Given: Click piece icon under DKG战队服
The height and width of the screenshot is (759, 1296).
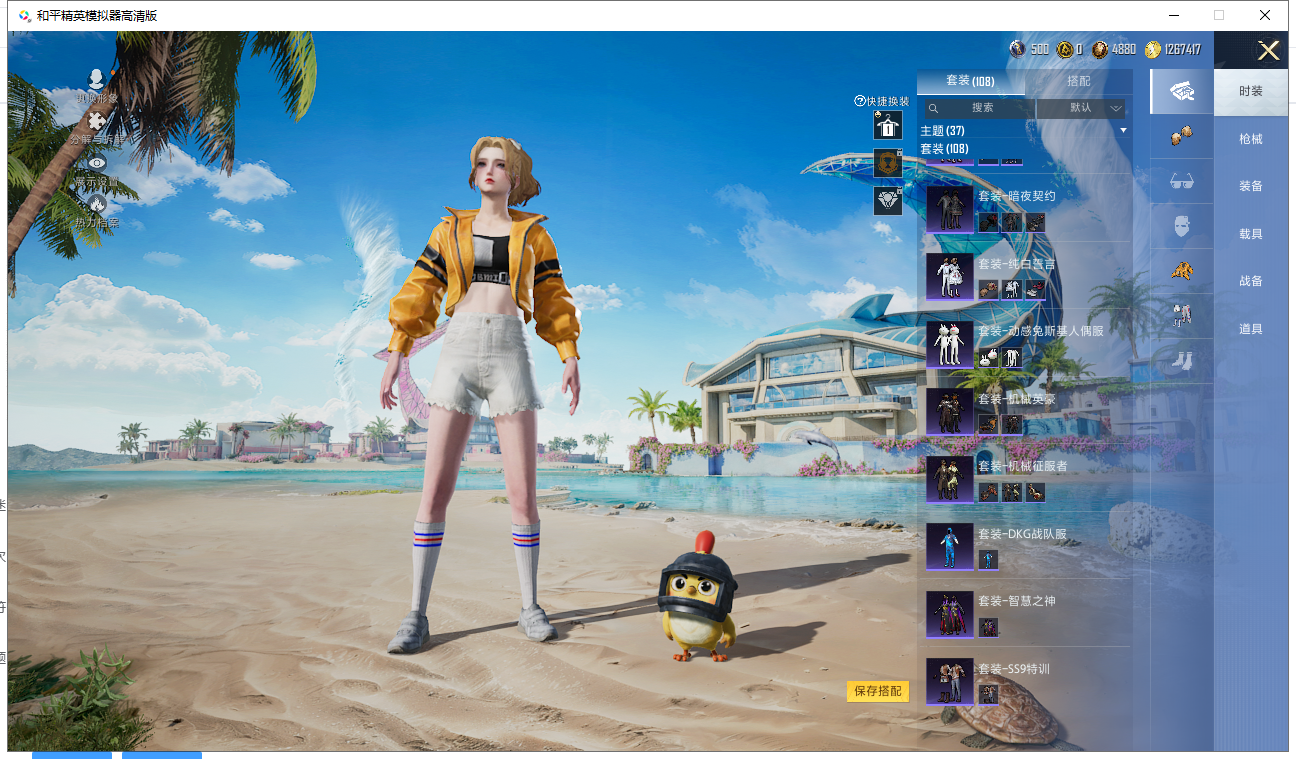Looking at the screenshot, I should (x=988, y=559).
